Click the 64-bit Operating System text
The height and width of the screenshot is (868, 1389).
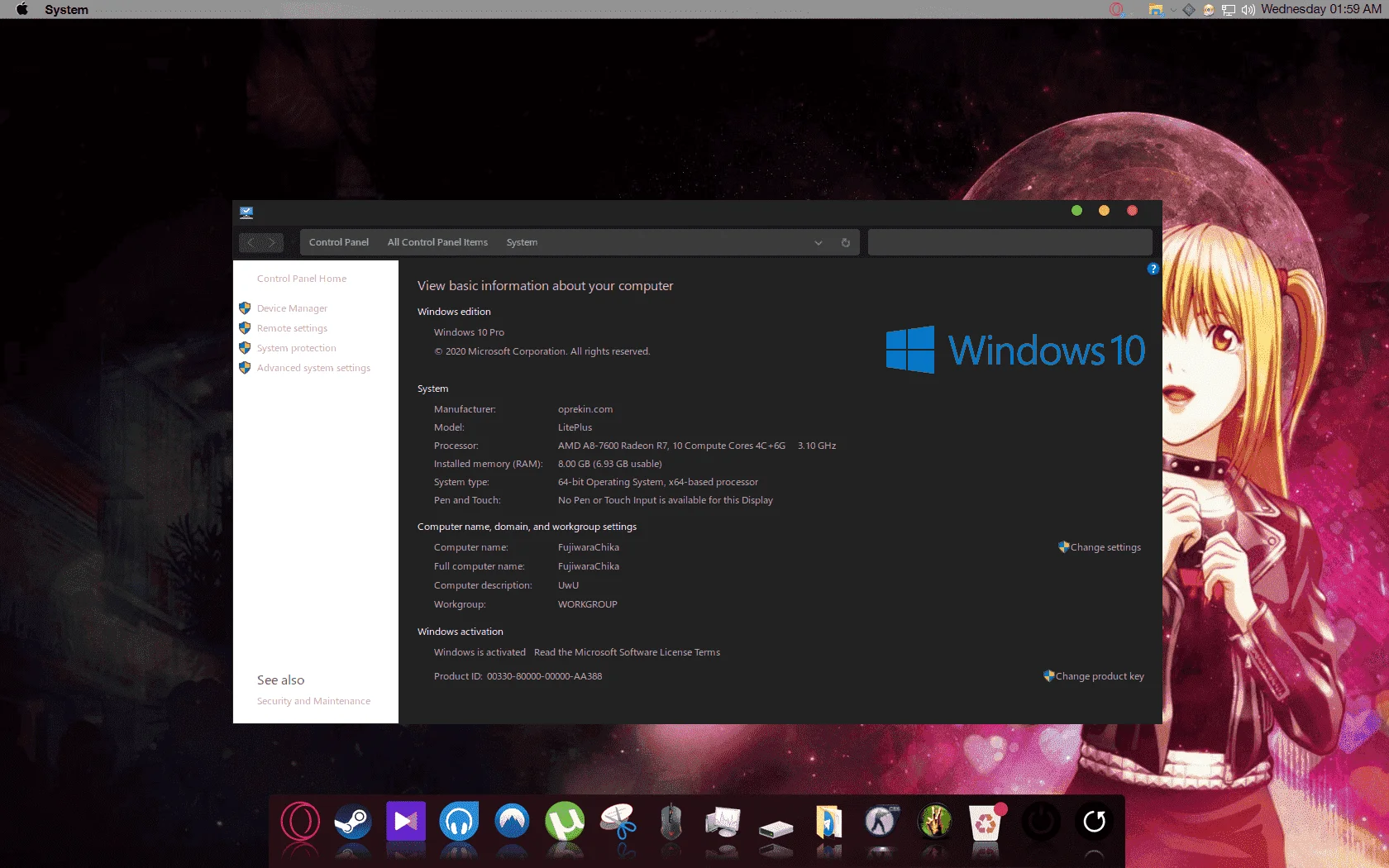(x=657, y=482)
